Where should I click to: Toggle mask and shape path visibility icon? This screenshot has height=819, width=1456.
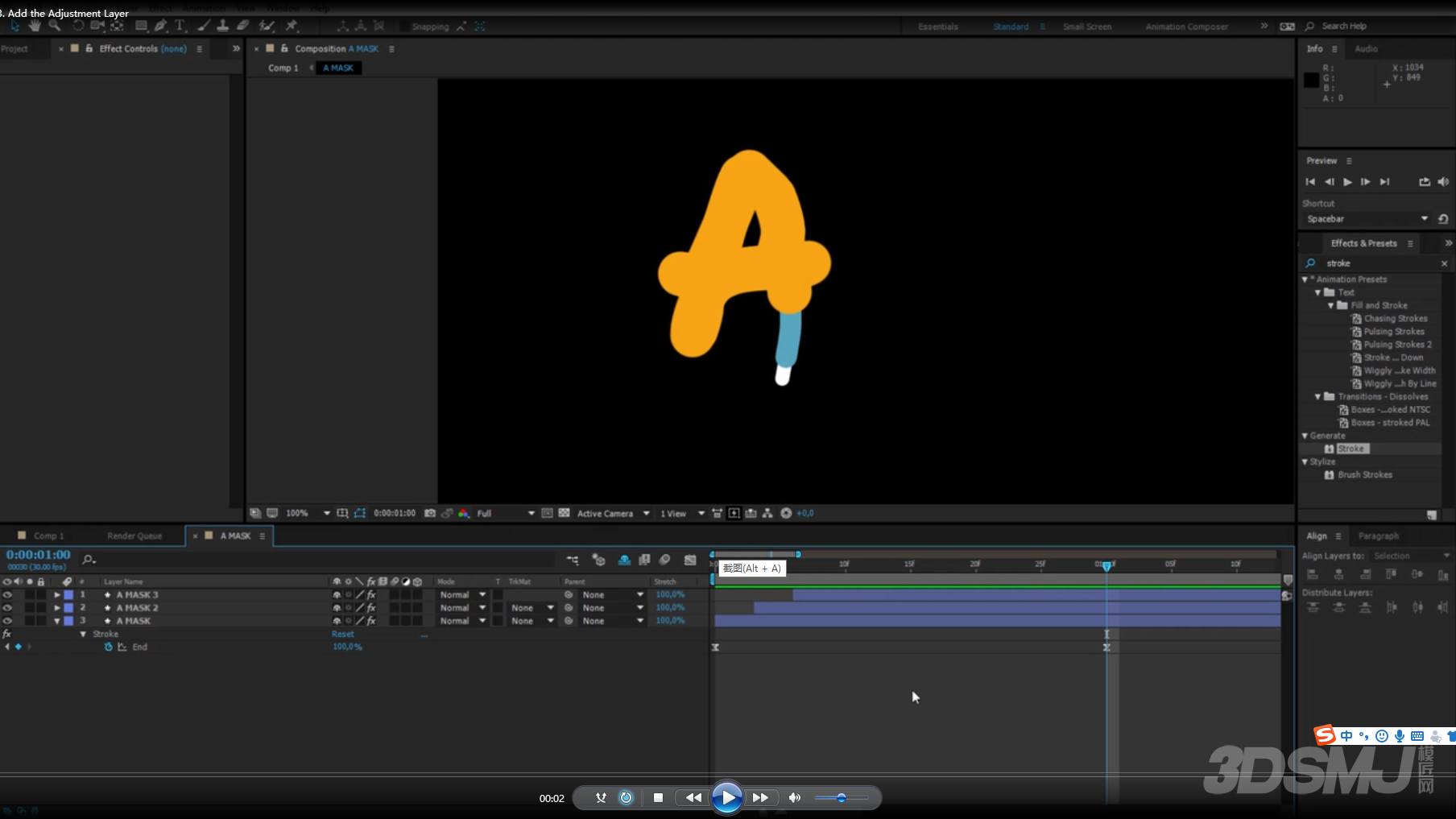[360, 513]
